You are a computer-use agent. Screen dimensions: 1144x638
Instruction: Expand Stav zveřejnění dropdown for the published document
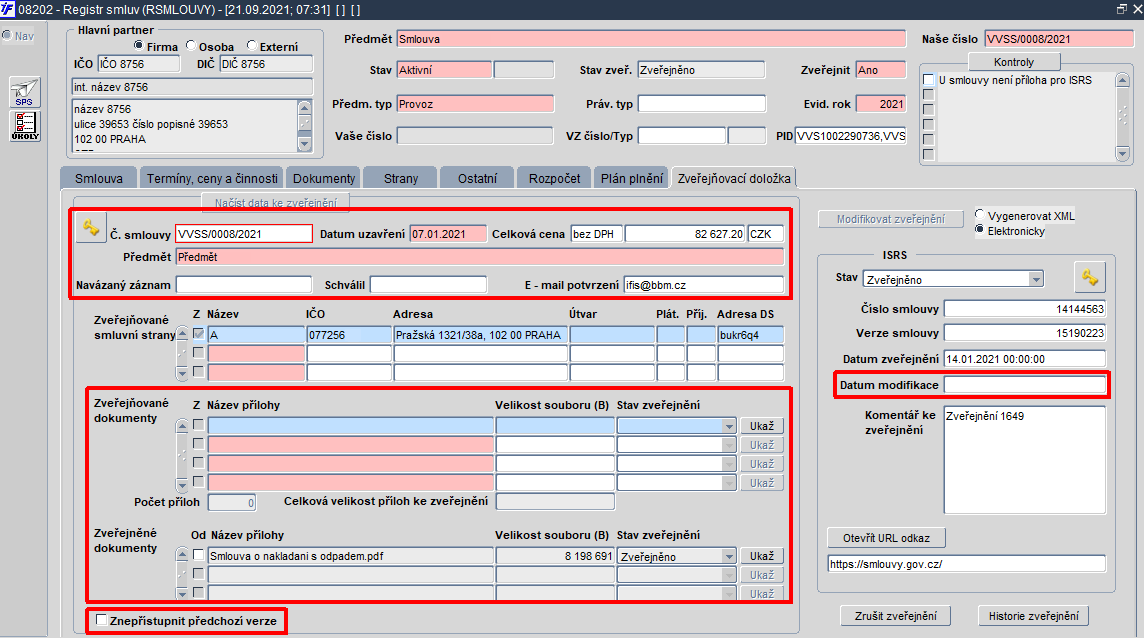click(728, 556)
